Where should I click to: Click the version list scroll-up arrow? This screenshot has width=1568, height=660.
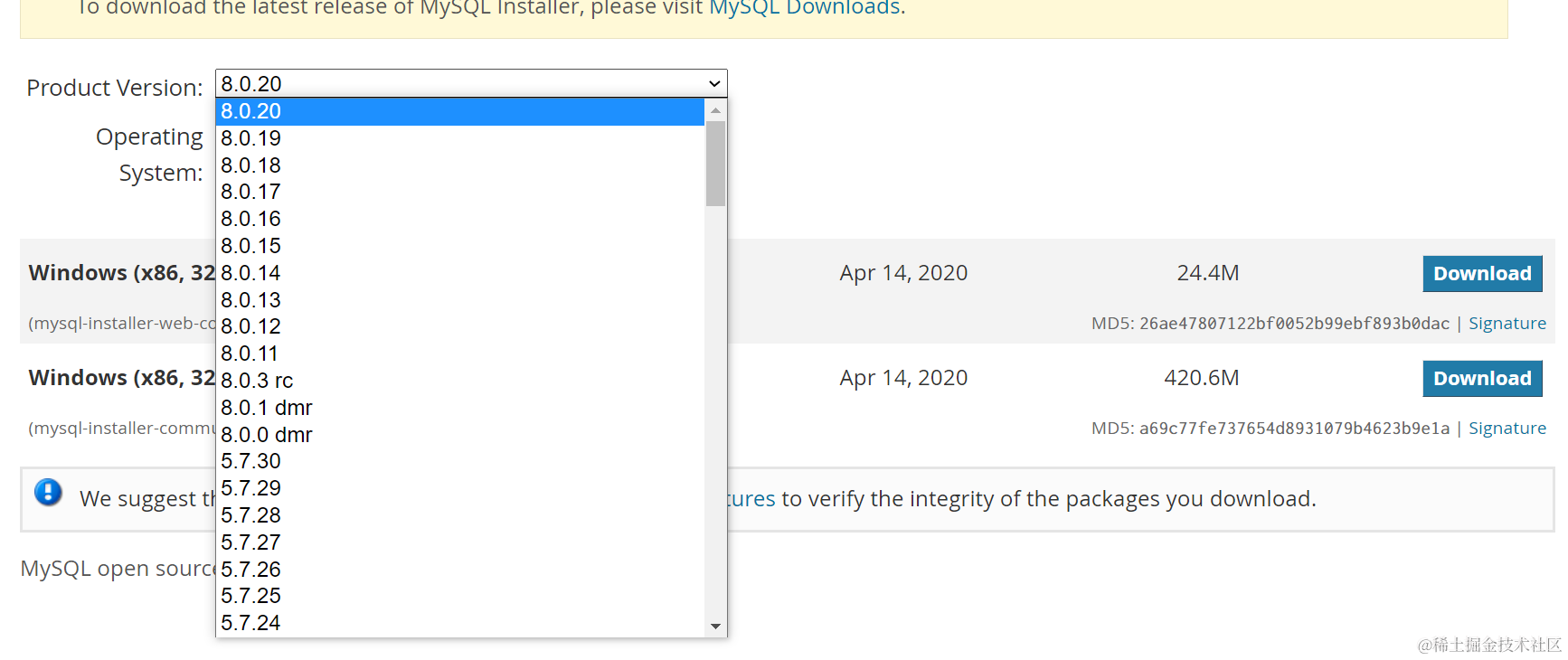715,110
